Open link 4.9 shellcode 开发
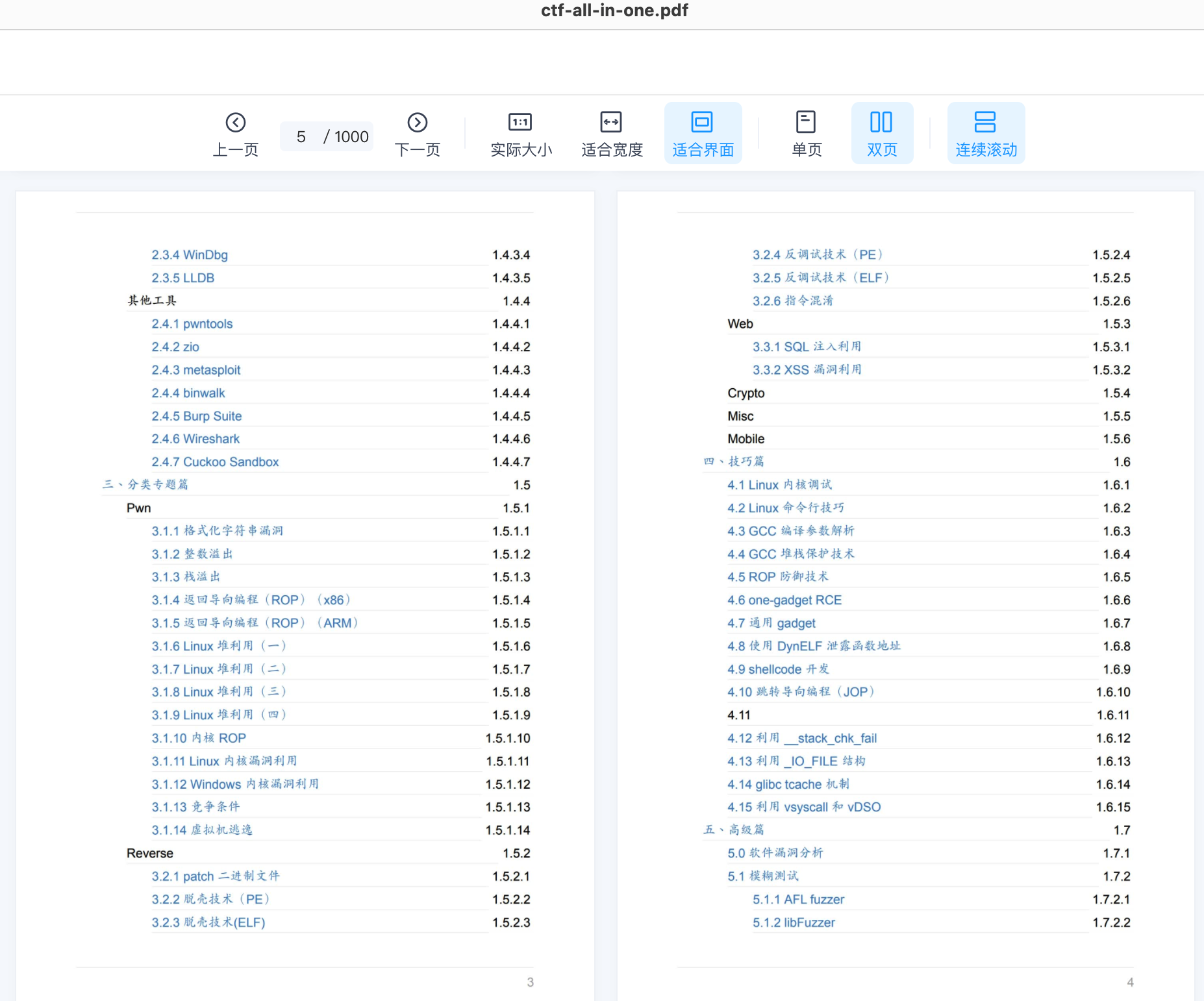Image resolution: width=1204 pixels, height=1001 pixels. pos(778,669)
